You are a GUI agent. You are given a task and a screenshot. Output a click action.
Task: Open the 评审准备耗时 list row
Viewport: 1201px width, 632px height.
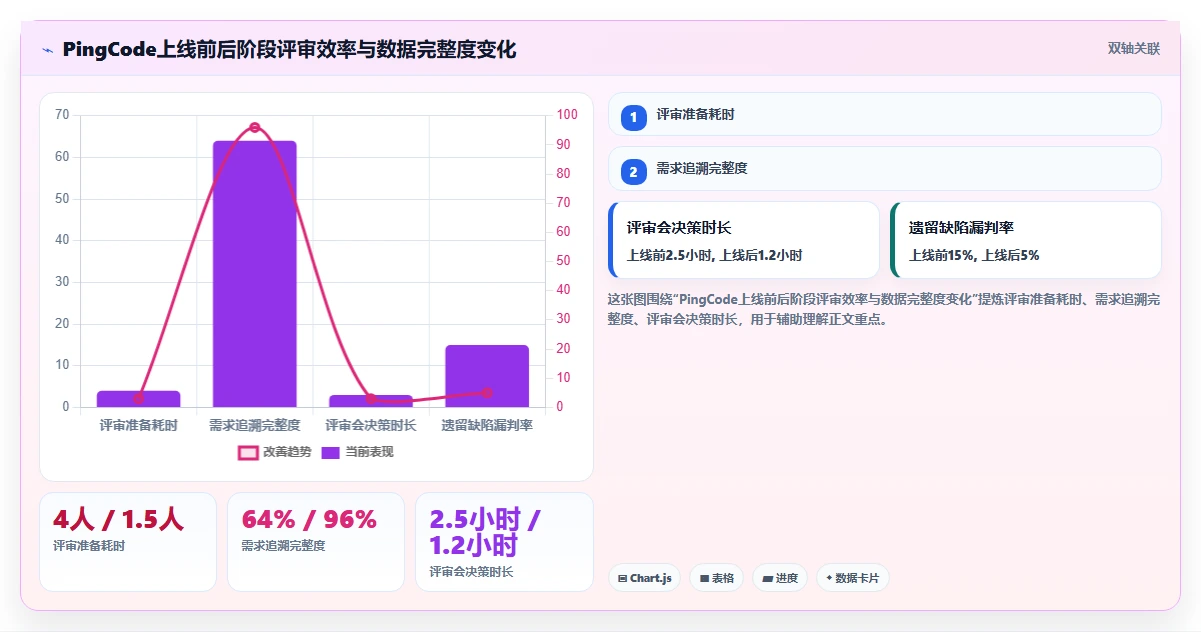(x=885, y=114)
